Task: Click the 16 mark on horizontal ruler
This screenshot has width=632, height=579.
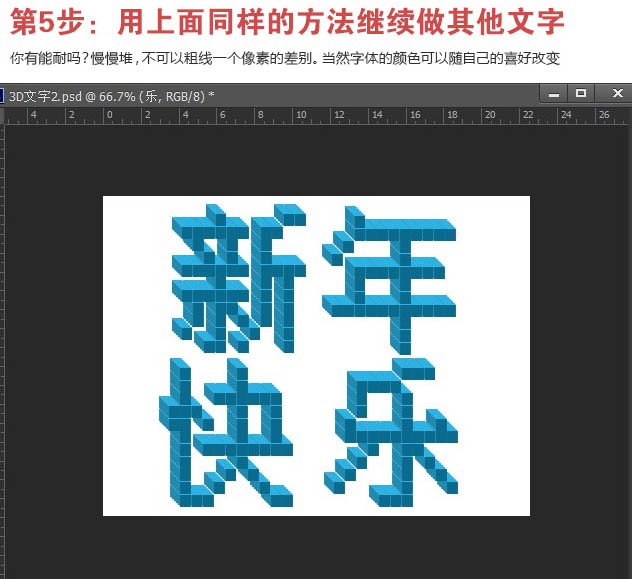Action: pos(415,115)
